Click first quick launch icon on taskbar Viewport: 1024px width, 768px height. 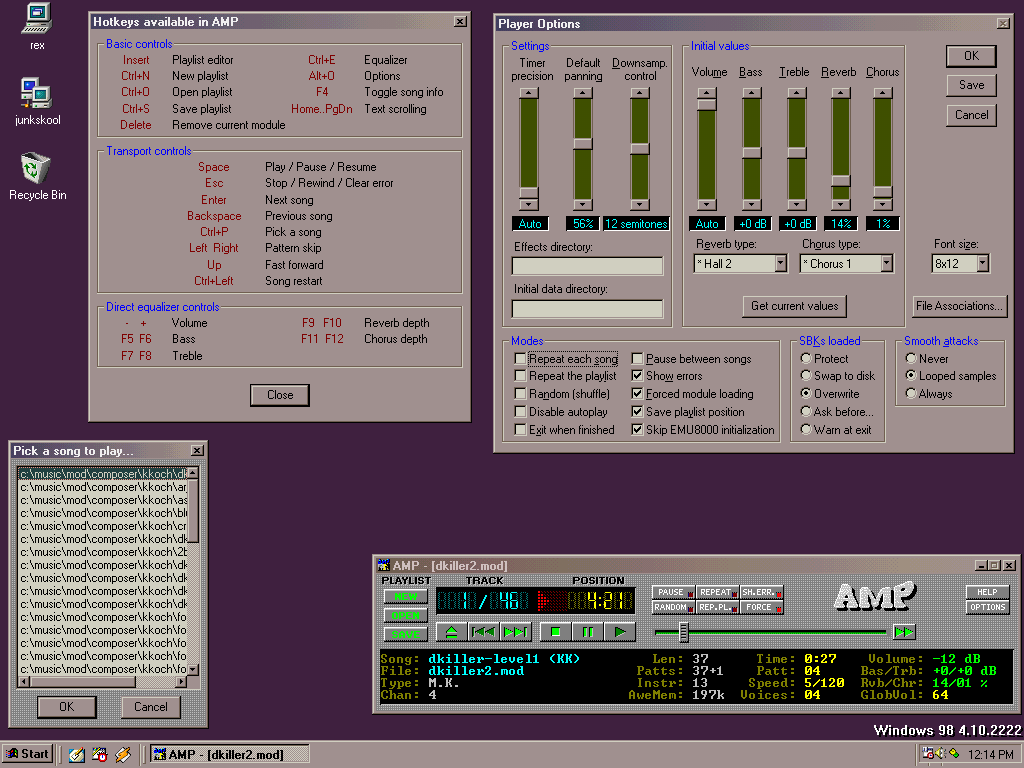tap(76, 755)
